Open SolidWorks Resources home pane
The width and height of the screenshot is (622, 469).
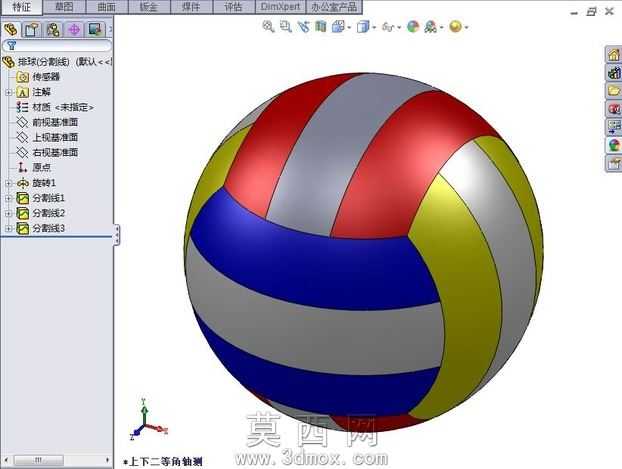(x=614, y=54)
